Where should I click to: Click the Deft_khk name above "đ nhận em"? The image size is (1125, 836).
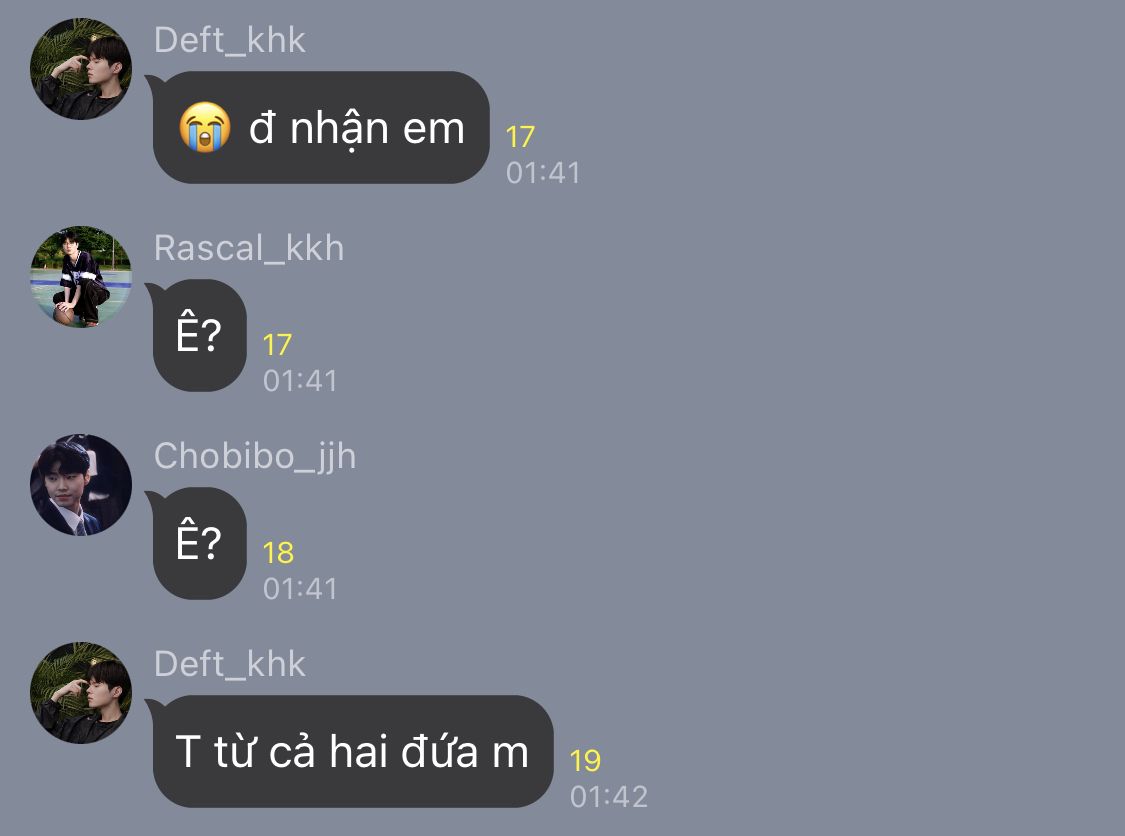click(x=230, y=40)
